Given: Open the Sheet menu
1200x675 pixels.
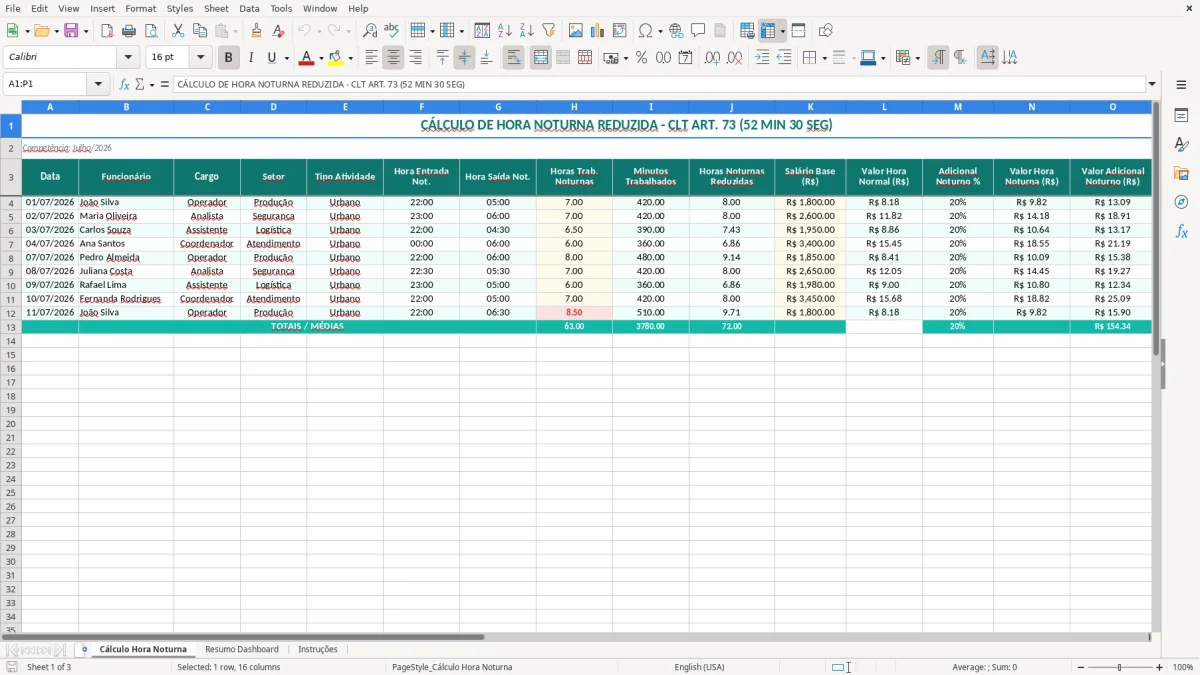Looking at the screenshot, I should [216, 8].
